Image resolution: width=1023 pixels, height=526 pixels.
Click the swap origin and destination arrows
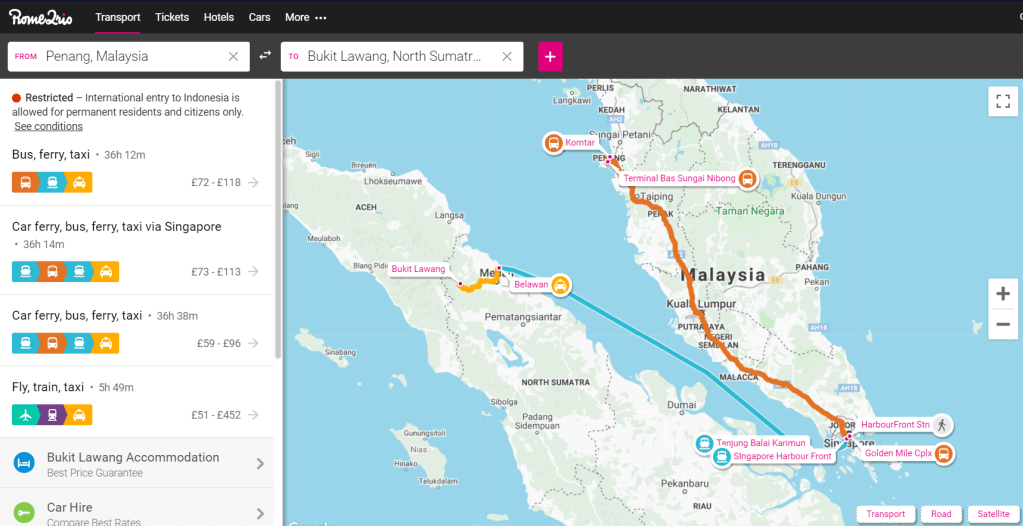pyautogui.click(x=265, y=56)
